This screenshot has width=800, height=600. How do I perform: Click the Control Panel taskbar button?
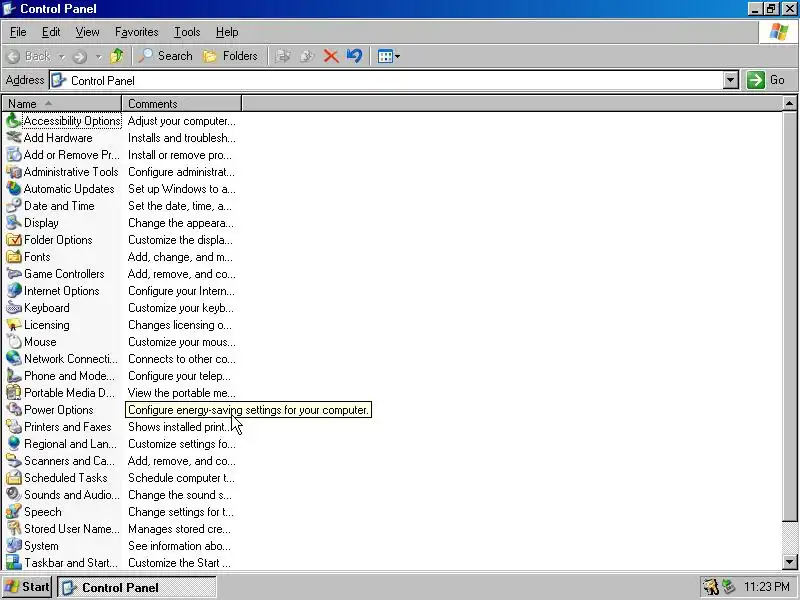(137, 587)
